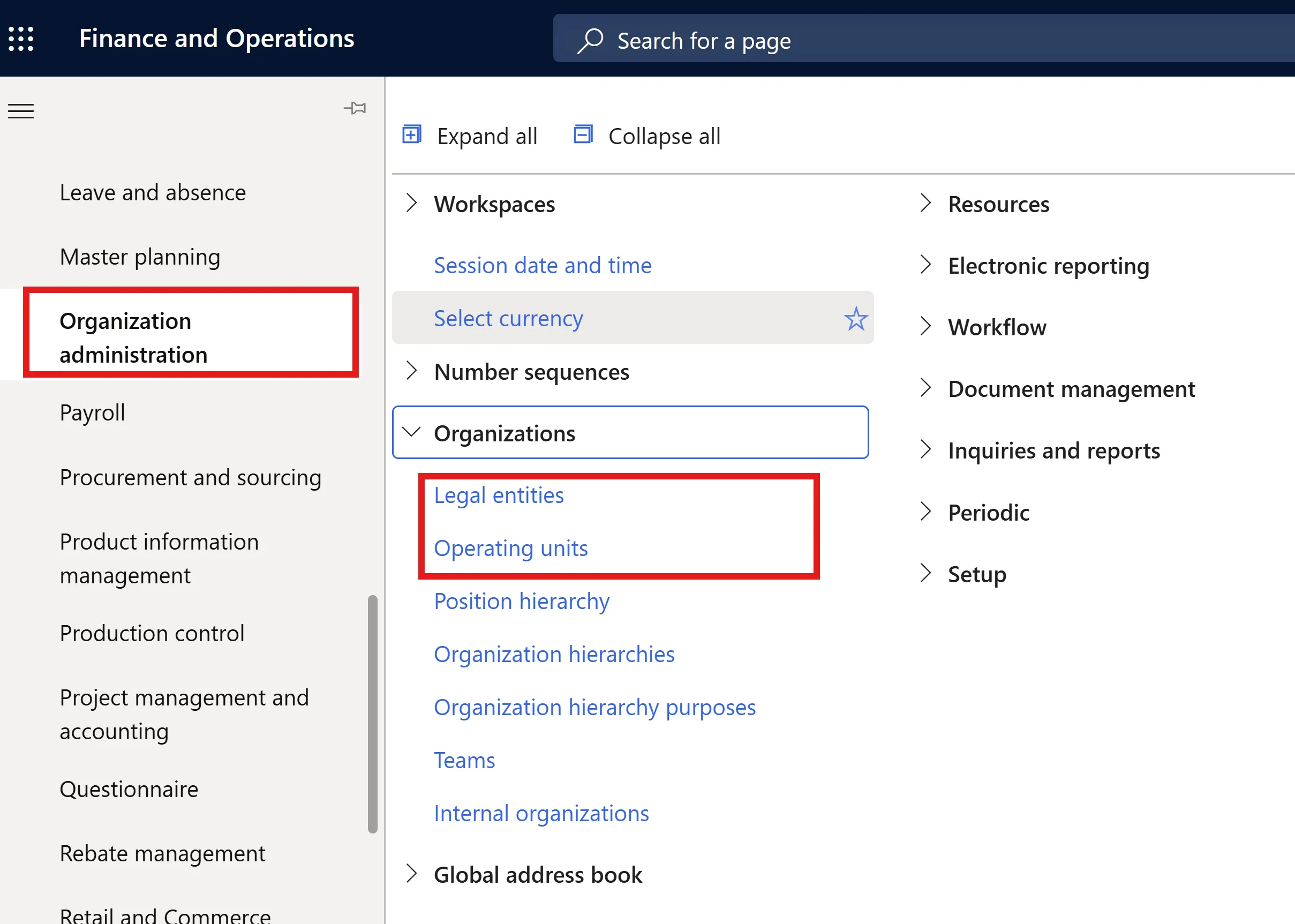The height and width of the screenshot is (924, 1295).
Task: Toggle the hamburger navigation menu icon
Action: click(x=21, y=110)
